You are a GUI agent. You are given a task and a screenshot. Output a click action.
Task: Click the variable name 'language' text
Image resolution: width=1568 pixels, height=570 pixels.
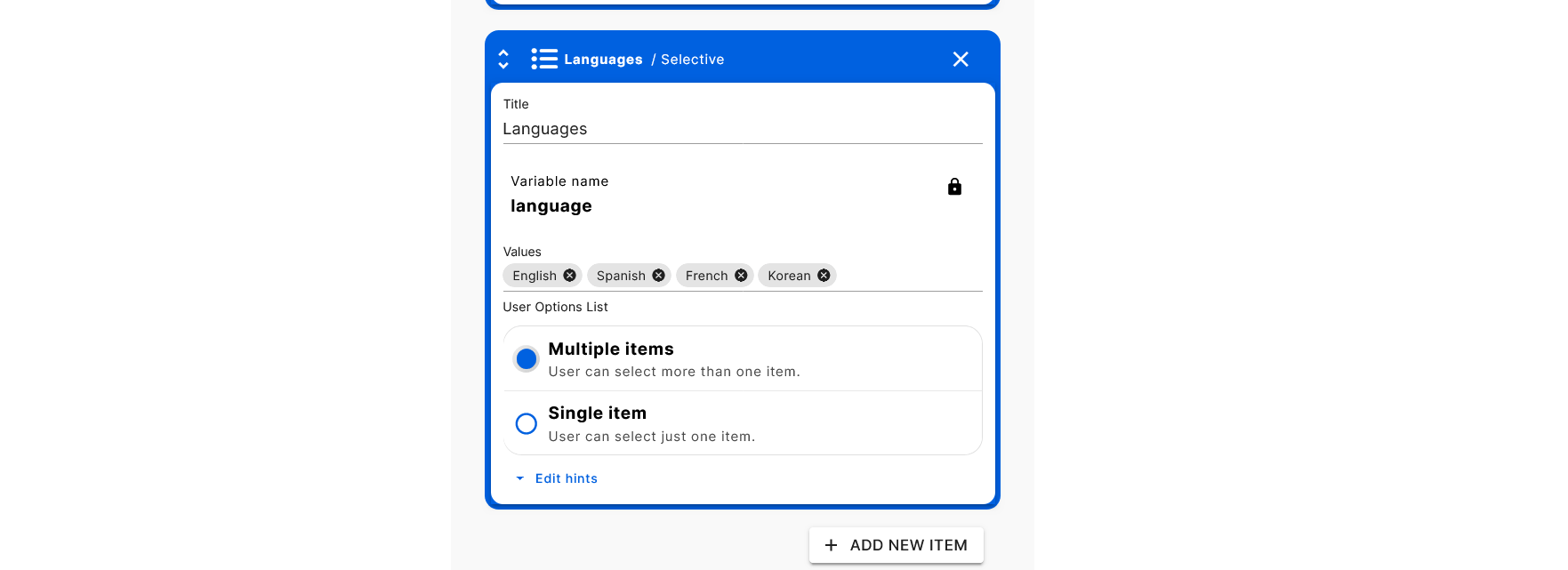click(x=551, y=206)
